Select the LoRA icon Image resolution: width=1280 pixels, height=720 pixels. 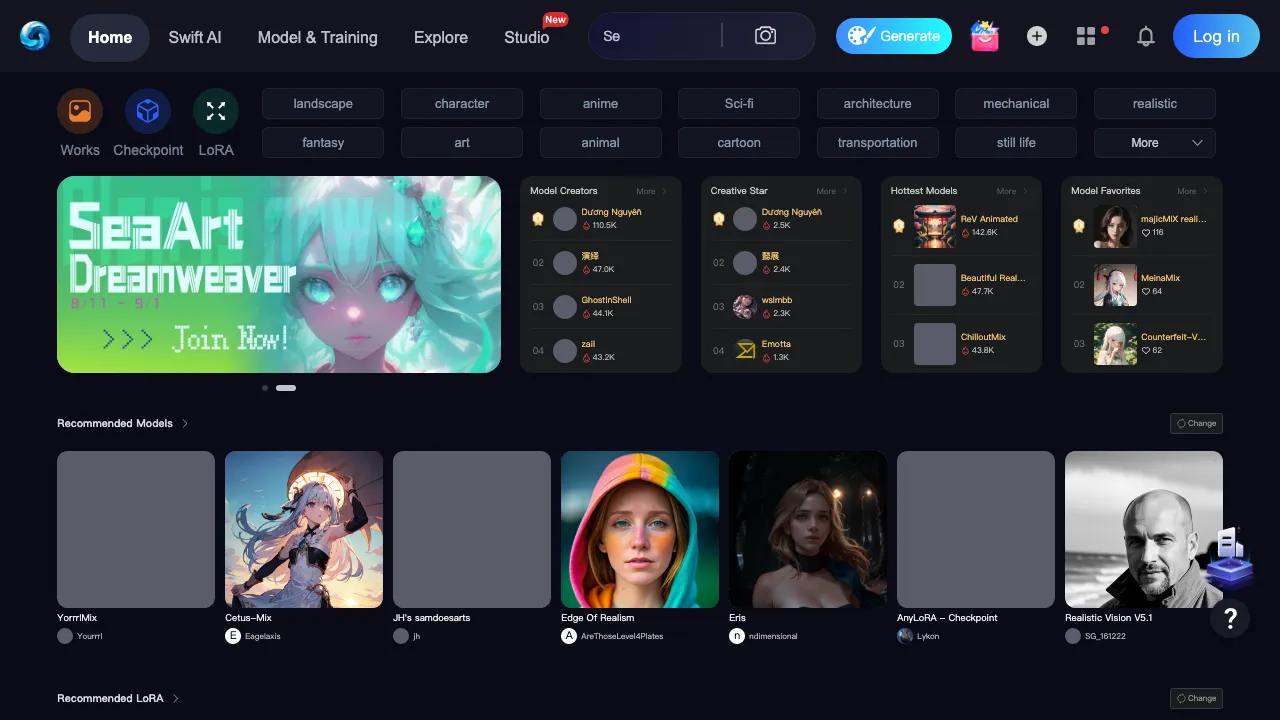(216, 111)
